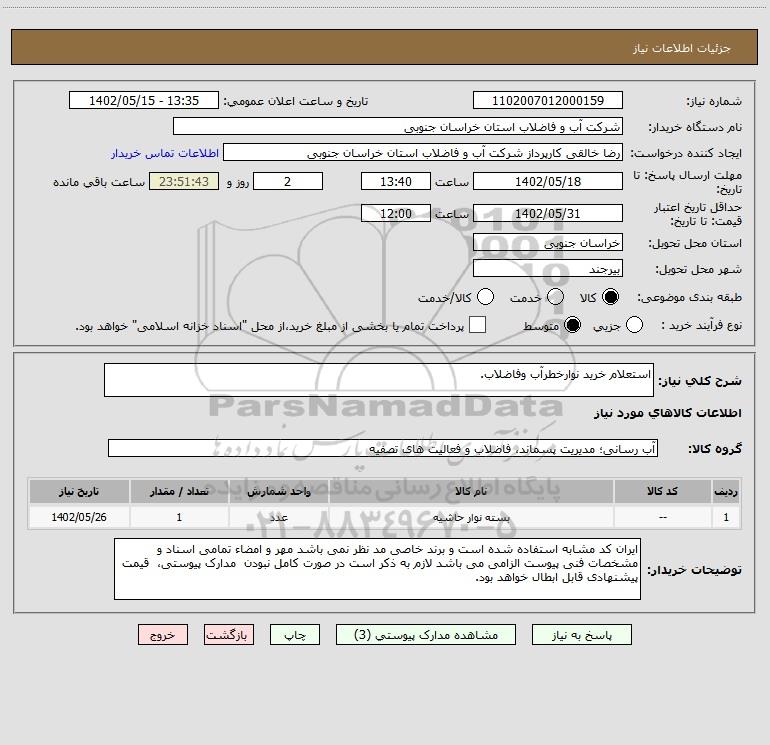This screenshot has height=745, width=770.
Task: Click the need date cell 1402/05/26
Action: click(x=79, y=517)
